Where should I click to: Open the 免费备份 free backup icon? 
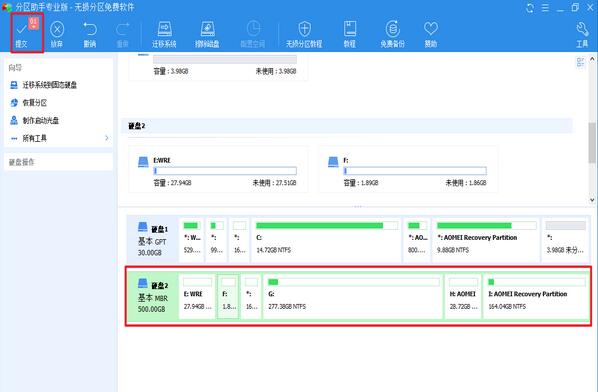pyautogui.click(x=392, y=29)
